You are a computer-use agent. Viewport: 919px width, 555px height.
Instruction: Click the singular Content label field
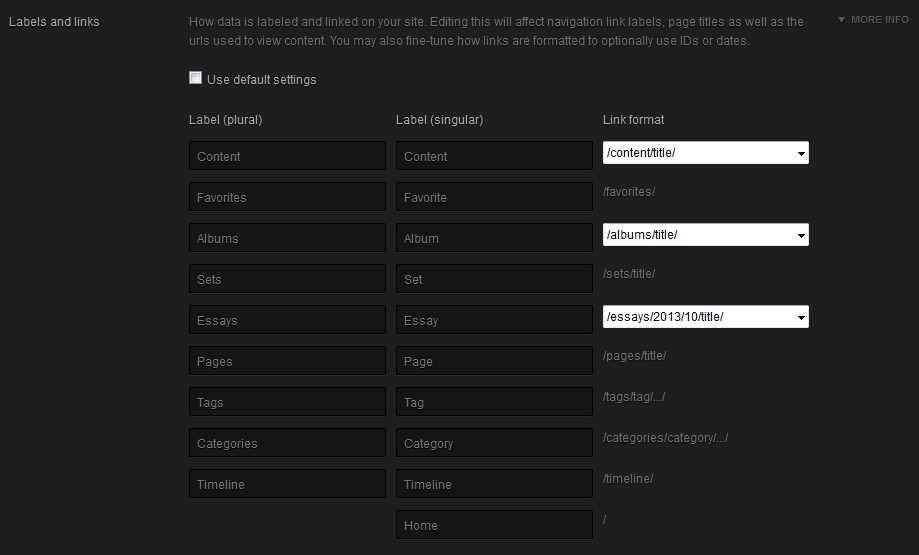click(x=494, y=156)
